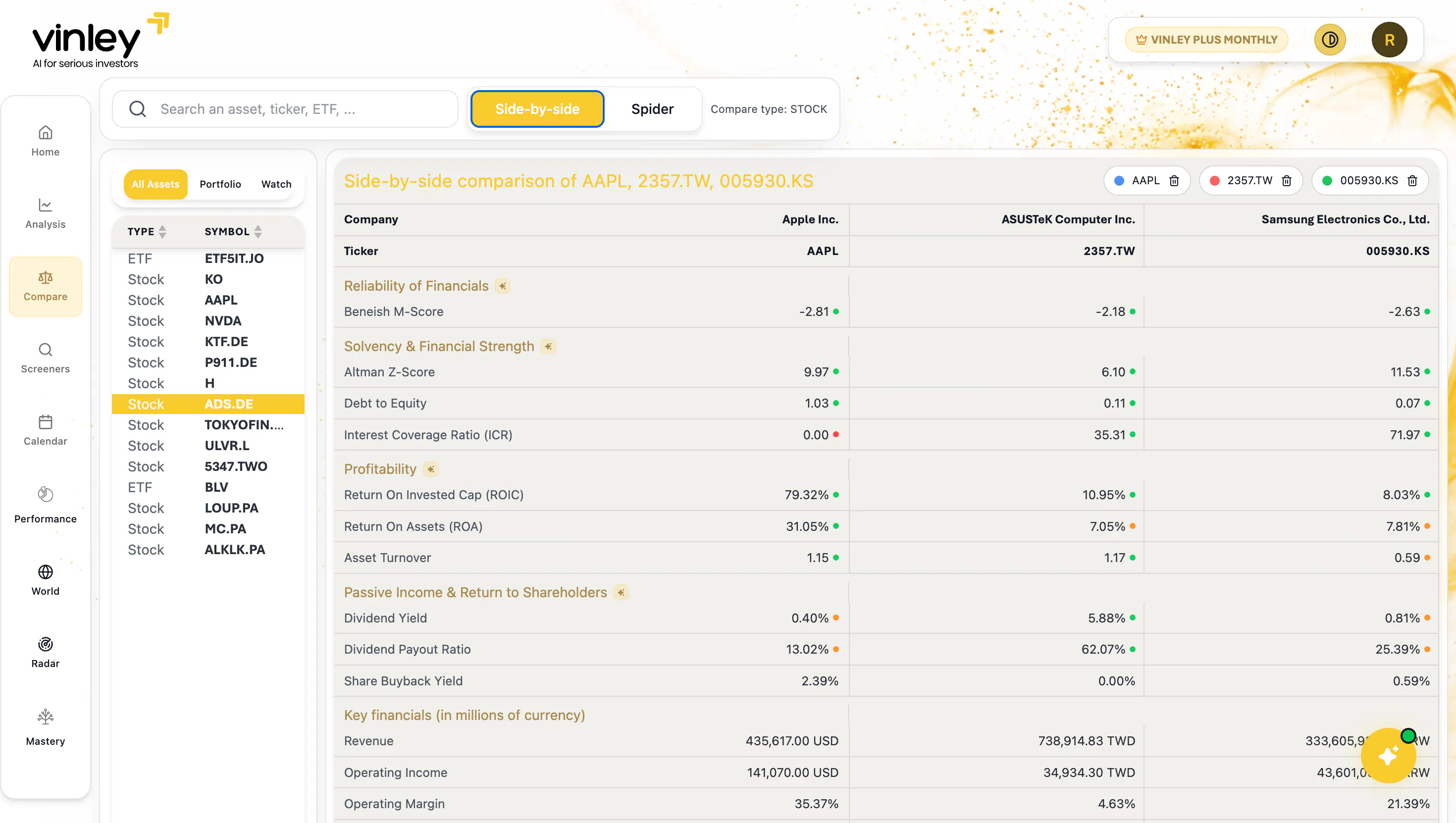
Task: Select the ETF5IT.JO row in asset list
Action: (208, 259)
